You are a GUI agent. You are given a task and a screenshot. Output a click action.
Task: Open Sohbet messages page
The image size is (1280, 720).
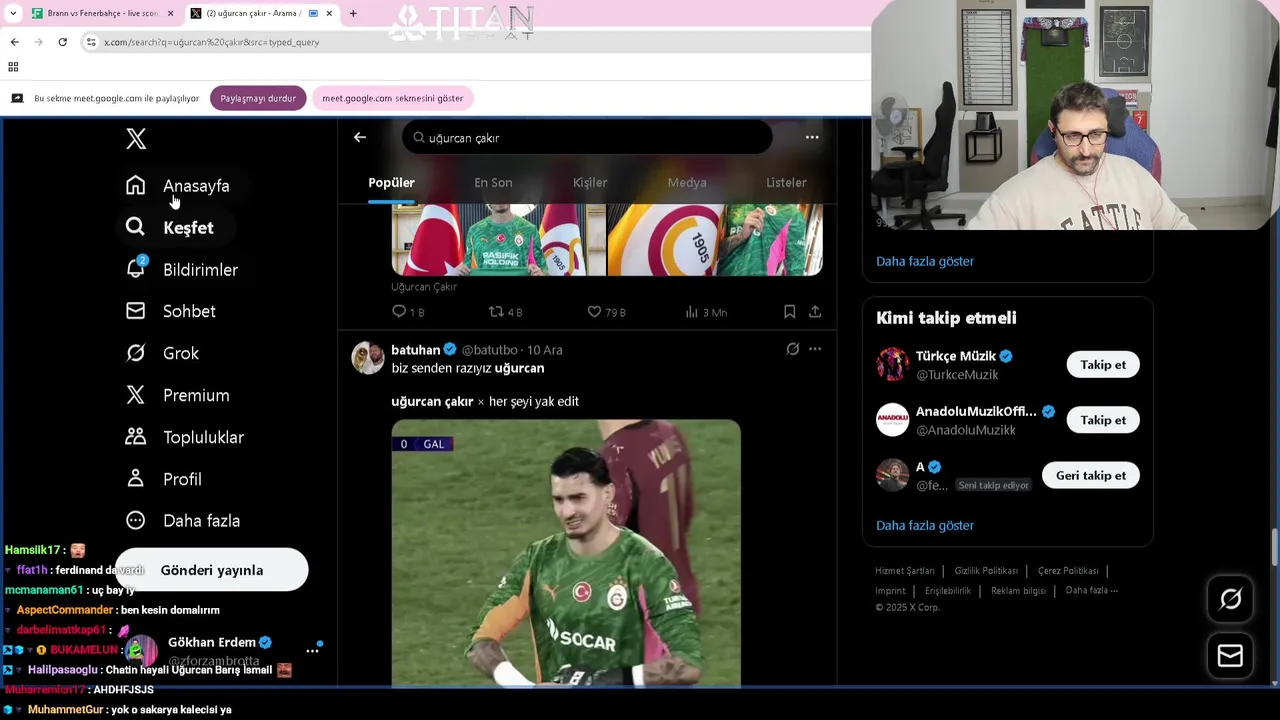[170, 311]
